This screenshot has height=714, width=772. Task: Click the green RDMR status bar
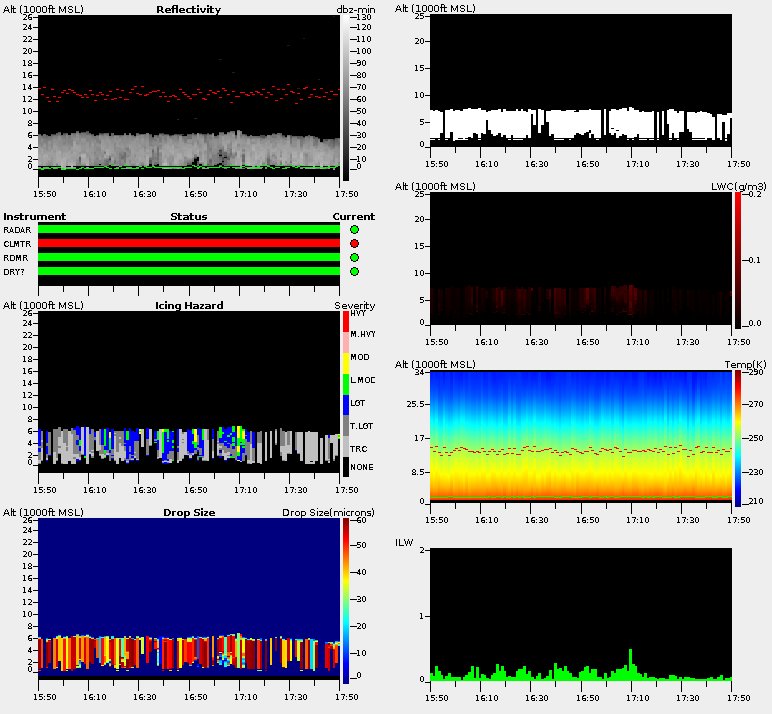(x=188, y=258)
